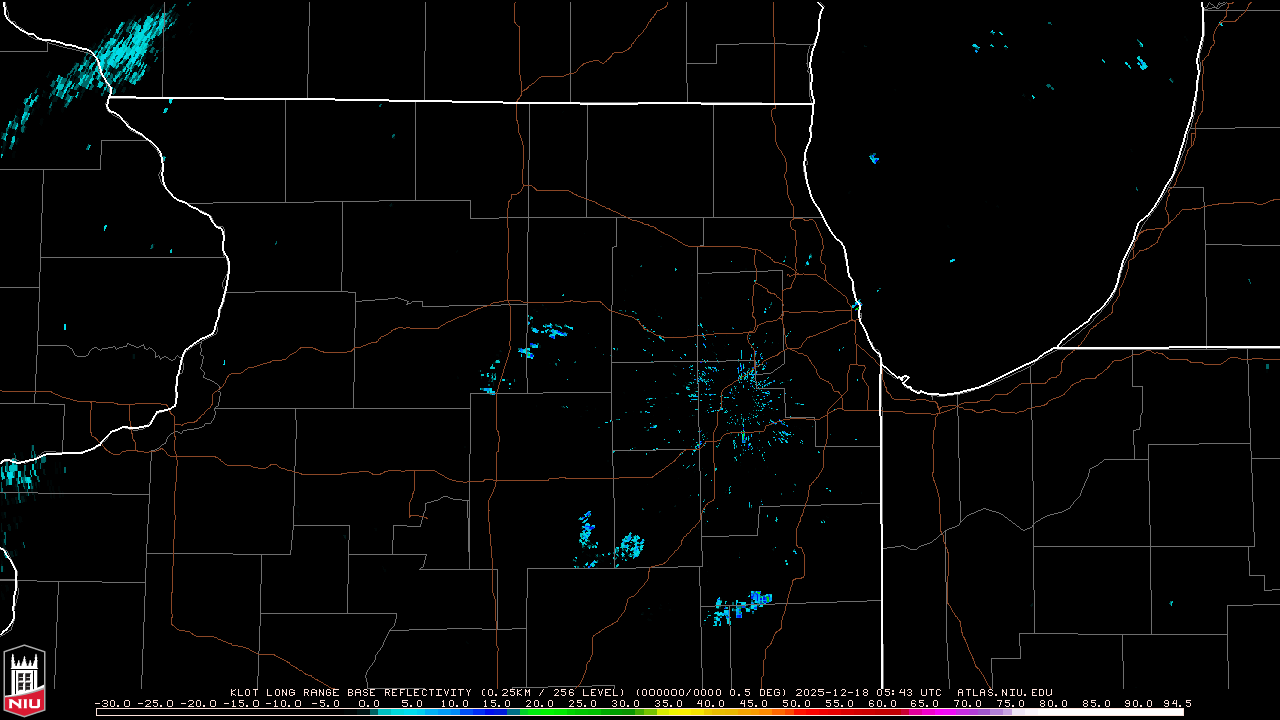Click the cyan echo patch on the left edge

point(18,473)
